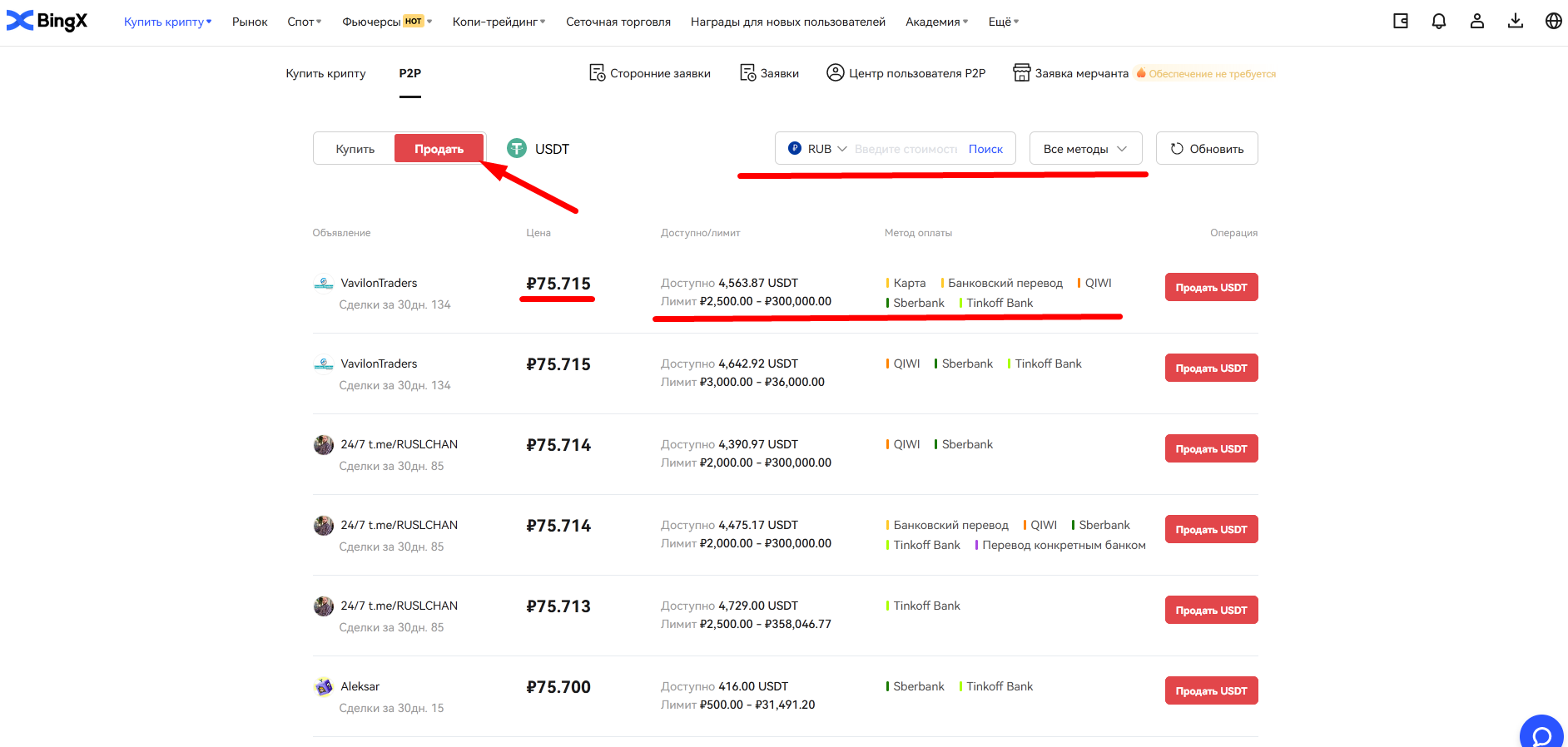Image resolution: width=1568 pixels, height=747 pixels.
Task: Open the RUB currency dropdown
Action: [x=818, y=149]
